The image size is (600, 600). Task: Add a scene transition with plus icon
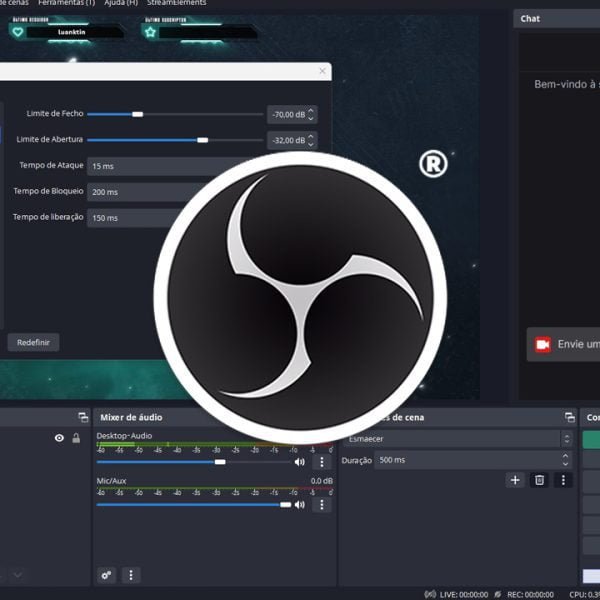[x=515, y=480]
